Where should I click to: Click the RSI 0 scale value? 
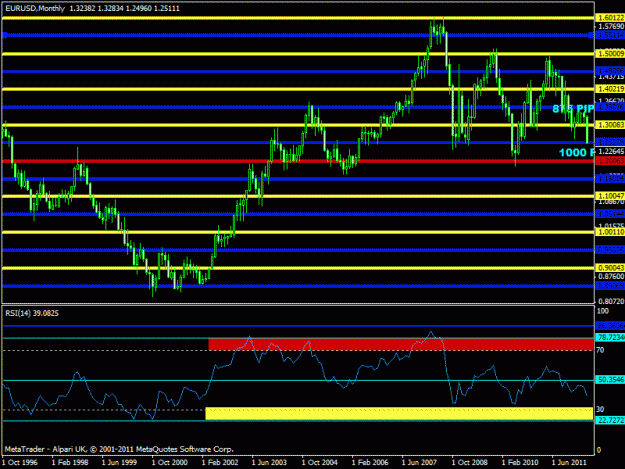599,450
